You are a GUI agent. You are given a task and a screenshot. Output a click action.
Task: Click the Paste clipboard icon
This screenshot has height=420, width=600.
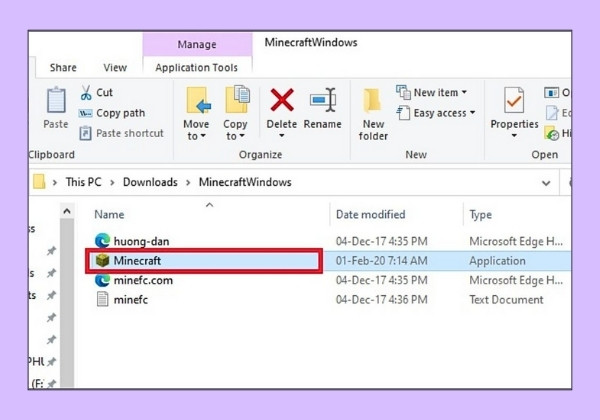point(56,100)
